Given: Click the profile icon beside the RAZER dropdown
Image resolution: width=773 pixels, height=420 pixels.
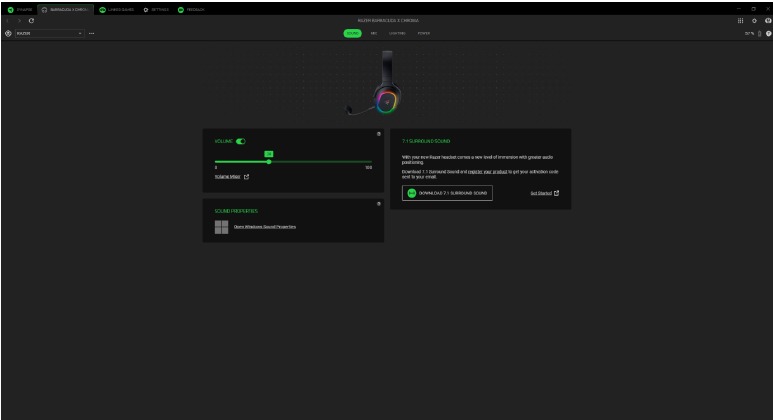Looking at the screenshot, I should (8, 34).
